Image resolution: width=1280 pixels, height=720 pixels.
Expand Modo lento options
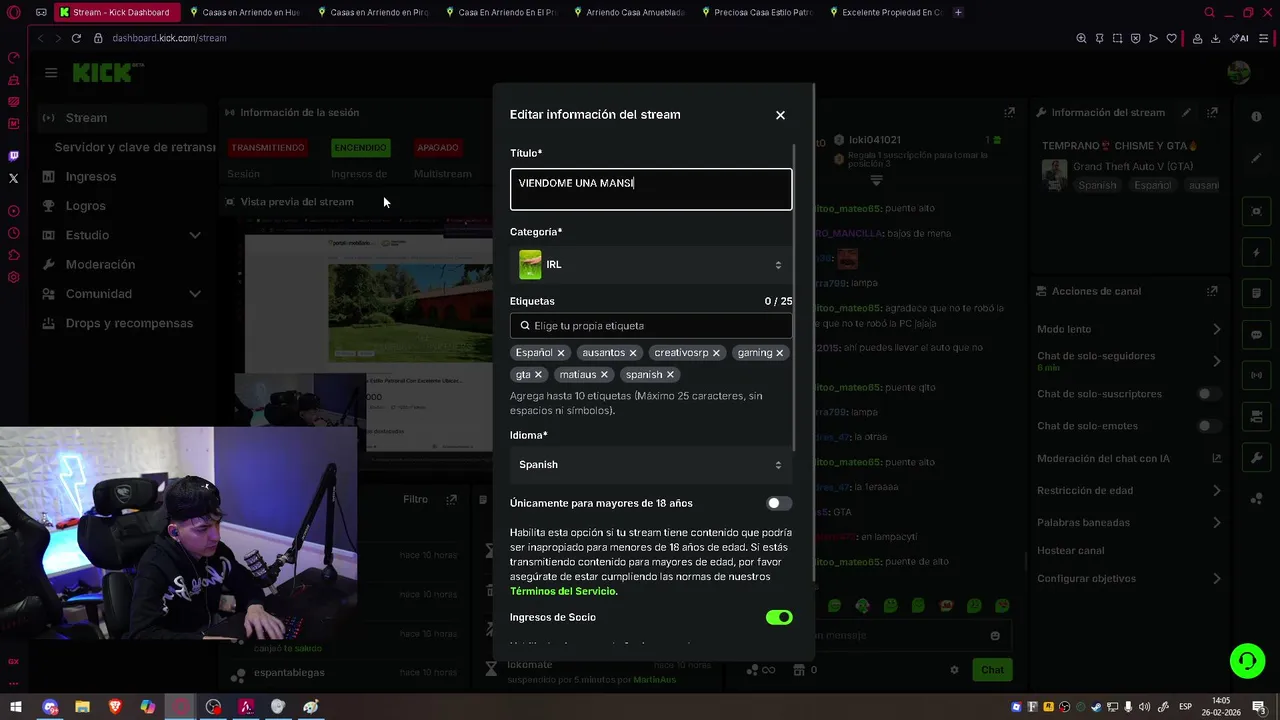[1217, 329]
